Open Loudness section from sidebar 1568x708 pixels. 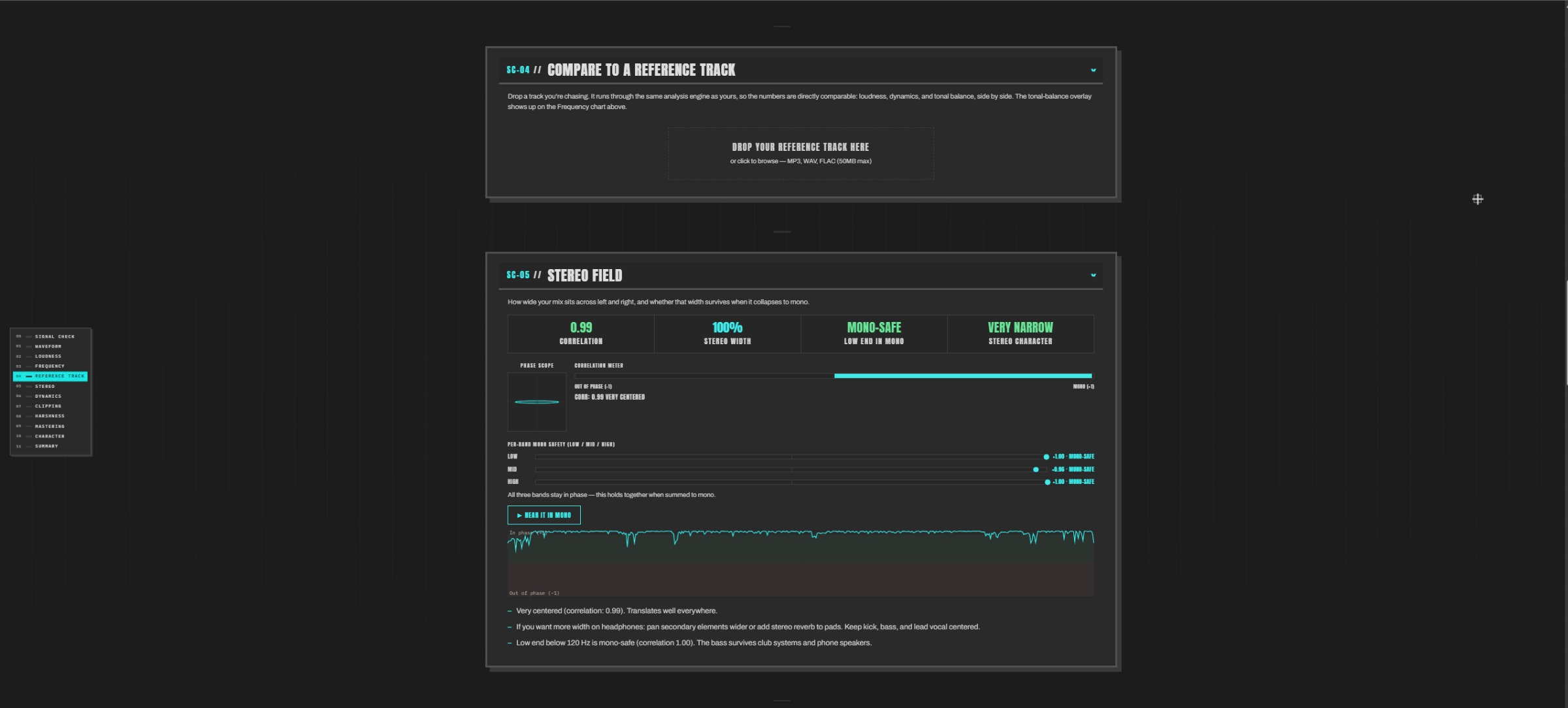click(x=50, y=356)
